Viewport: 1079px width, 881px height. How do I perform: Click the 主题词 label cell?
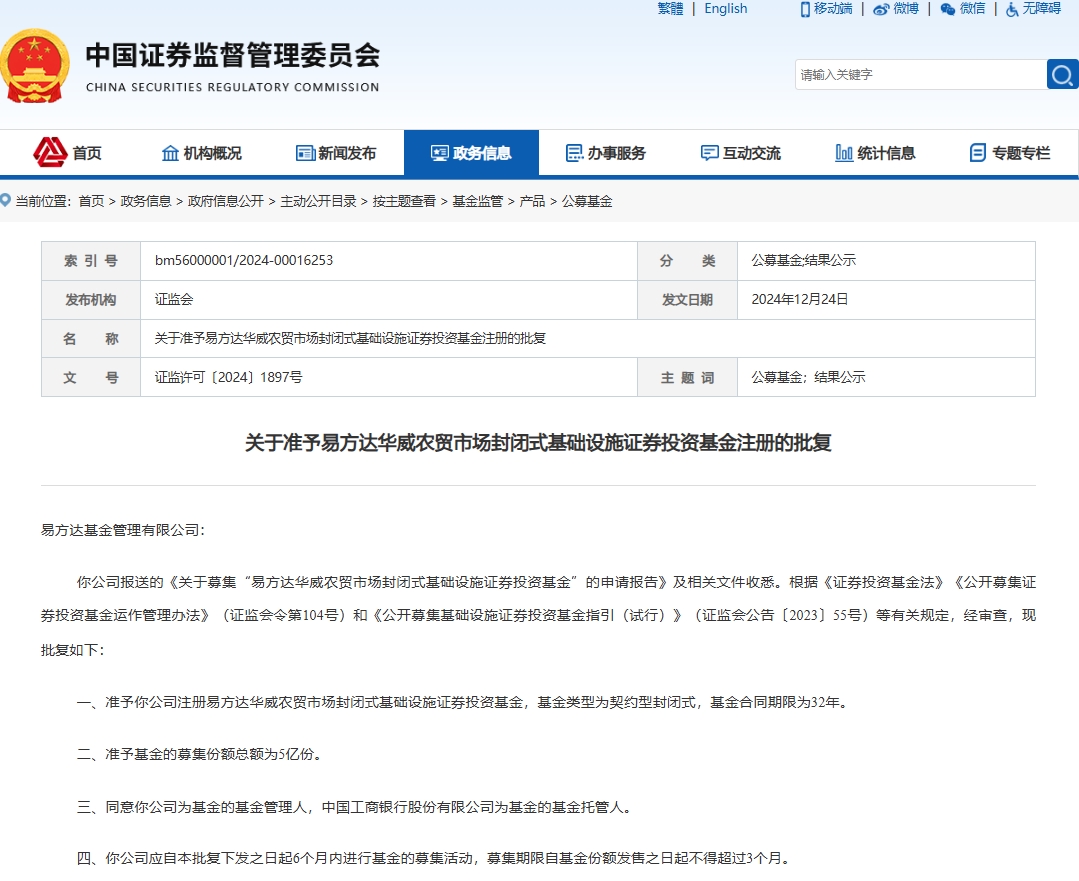click(687, 377)
